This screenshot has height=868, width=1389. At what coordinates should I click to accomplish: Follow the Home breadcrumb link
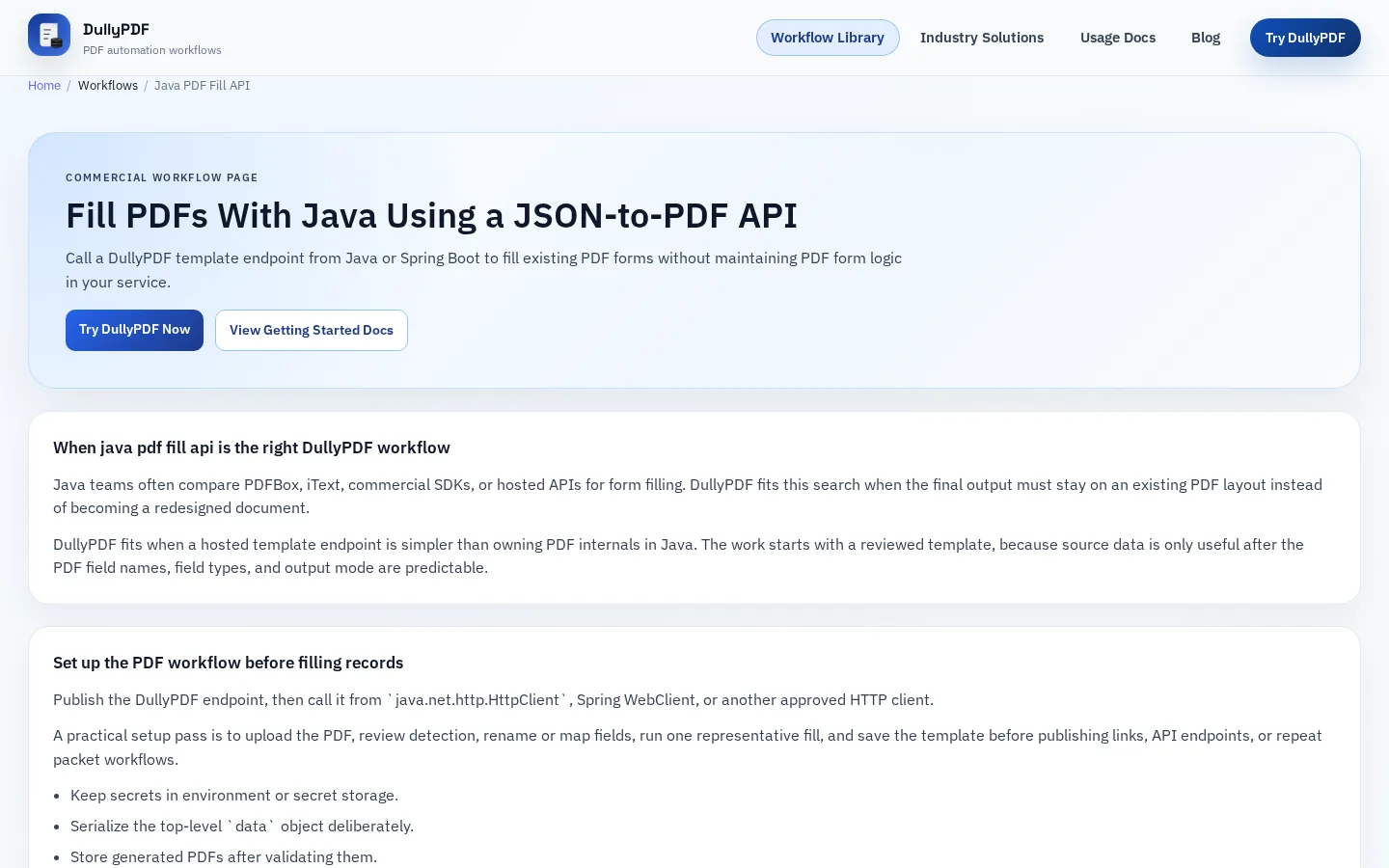click(x=44, y=86)
